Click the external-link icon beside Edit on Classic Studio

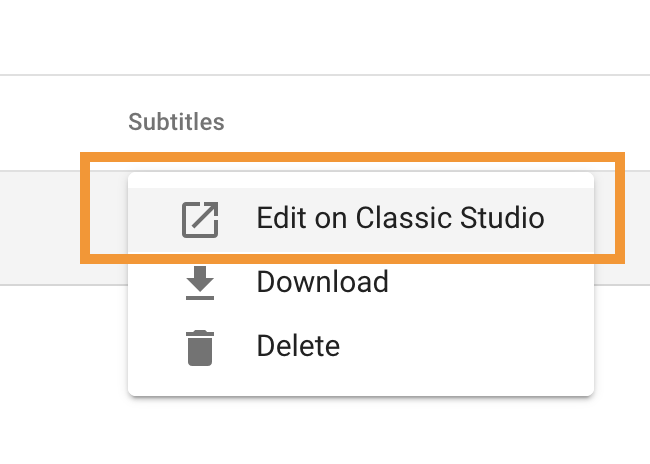tap(200, 219)
